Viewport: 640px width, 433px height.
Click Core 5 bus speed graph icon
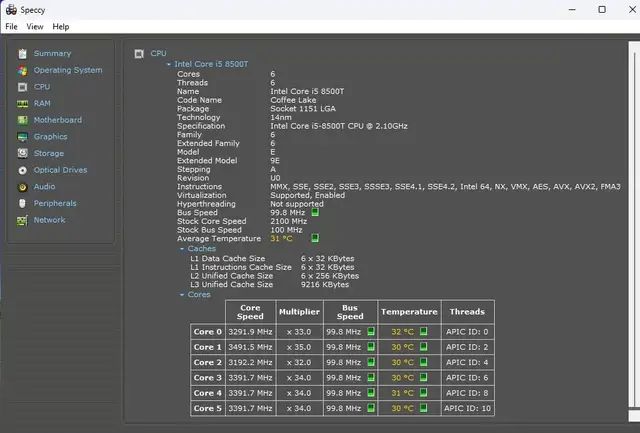371,408
